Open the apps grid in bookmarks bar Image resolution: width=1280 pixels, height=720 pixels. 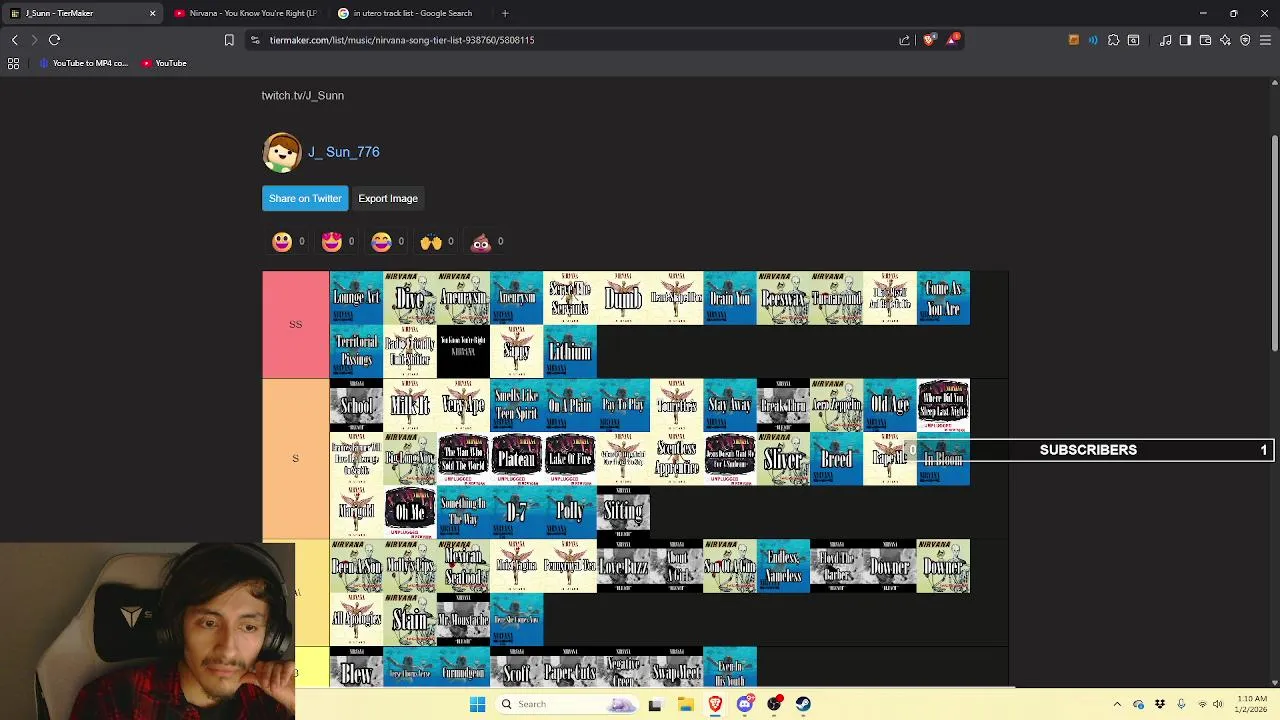click(14, 63)
